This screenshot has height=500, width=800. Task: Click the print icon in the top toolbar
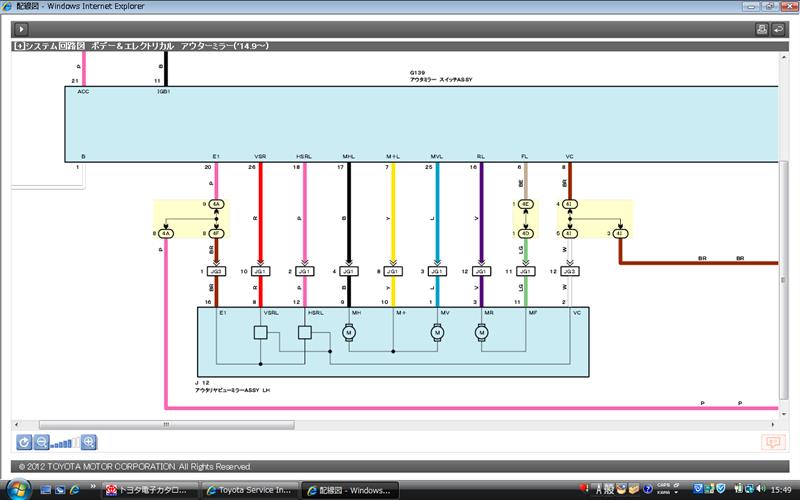763,30
